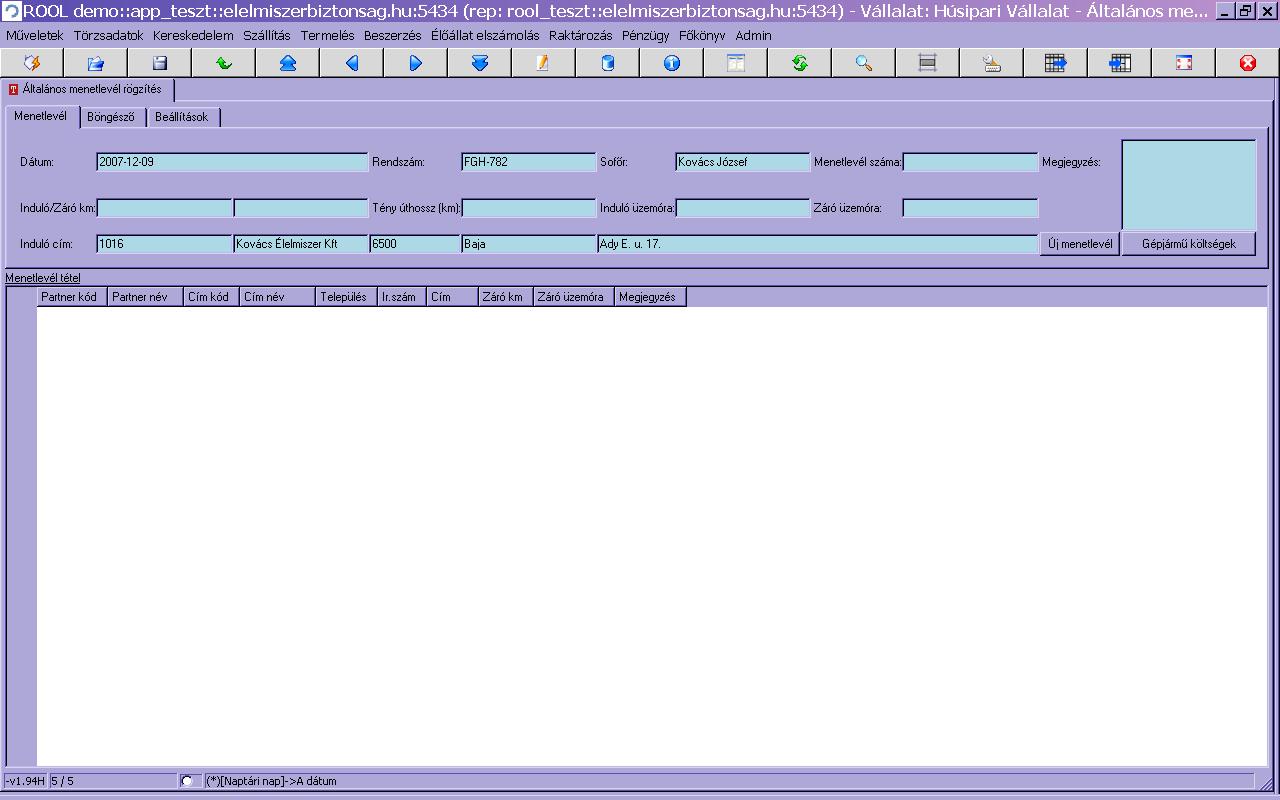This screenshot has height=800, width=1280.
Task: Click the red X close toolbar icon
Action: [1248, 63]
